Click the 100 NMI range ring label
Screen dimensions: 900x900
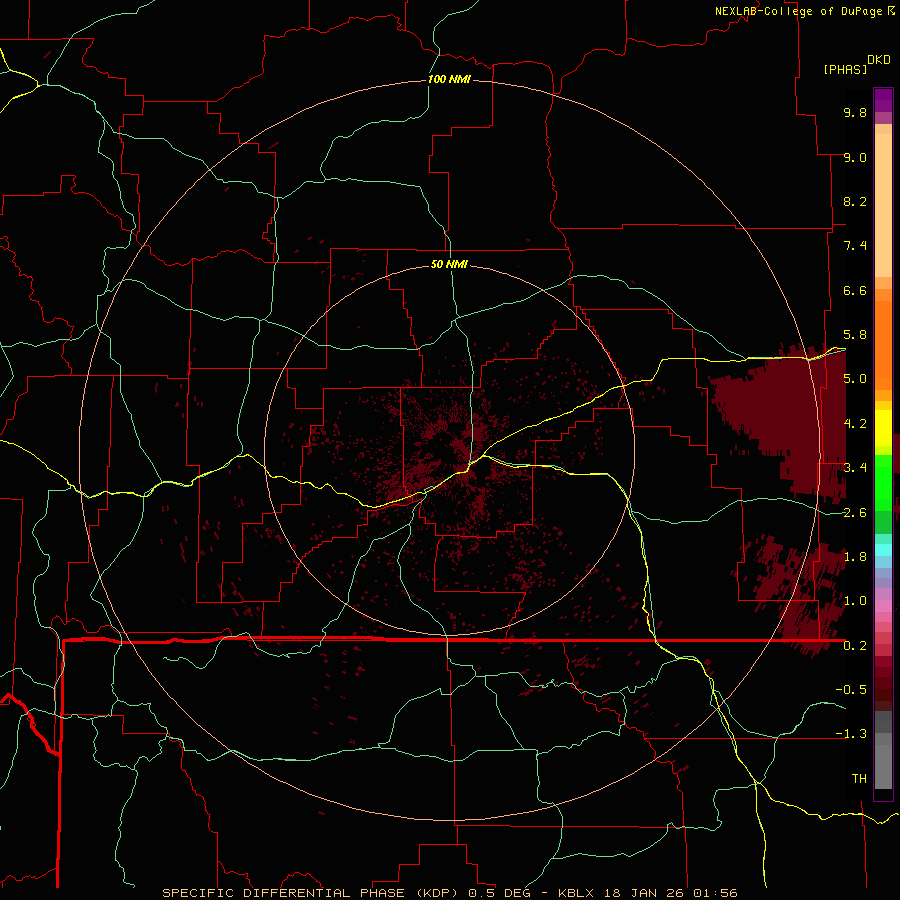tap(449, 79)
